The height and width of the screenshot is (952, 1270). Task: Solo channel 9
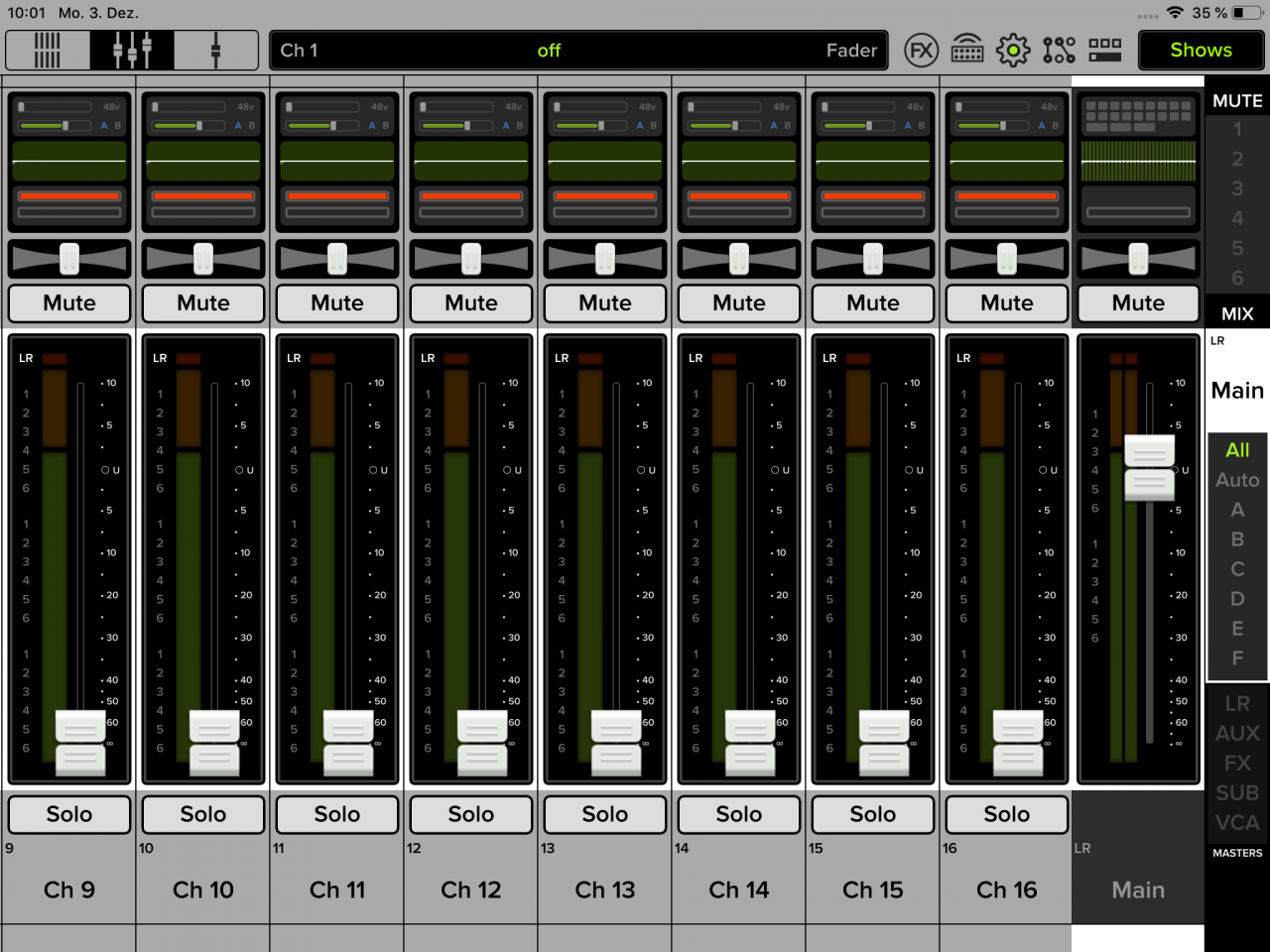pos(69,814)
